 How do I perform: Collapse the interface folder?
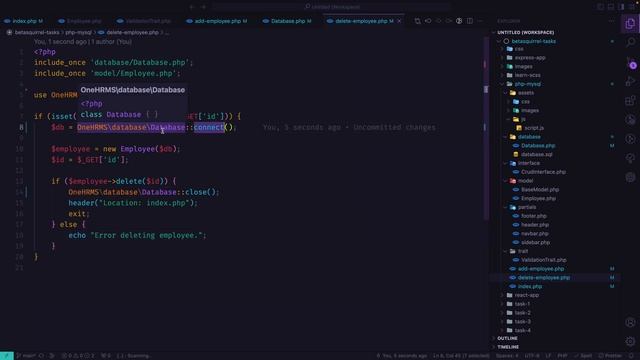[x=529, y=163]
